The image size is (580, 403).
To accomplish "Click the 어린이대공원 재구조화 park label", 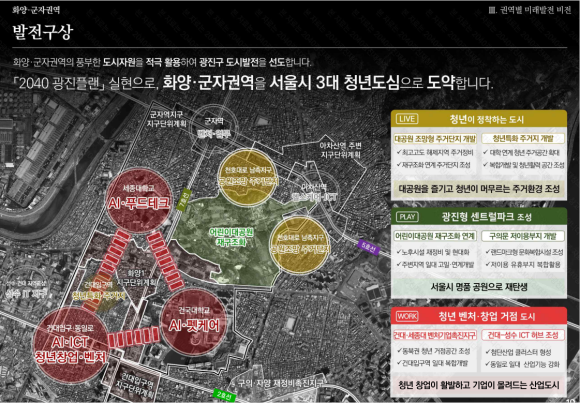I will [231, 237].
